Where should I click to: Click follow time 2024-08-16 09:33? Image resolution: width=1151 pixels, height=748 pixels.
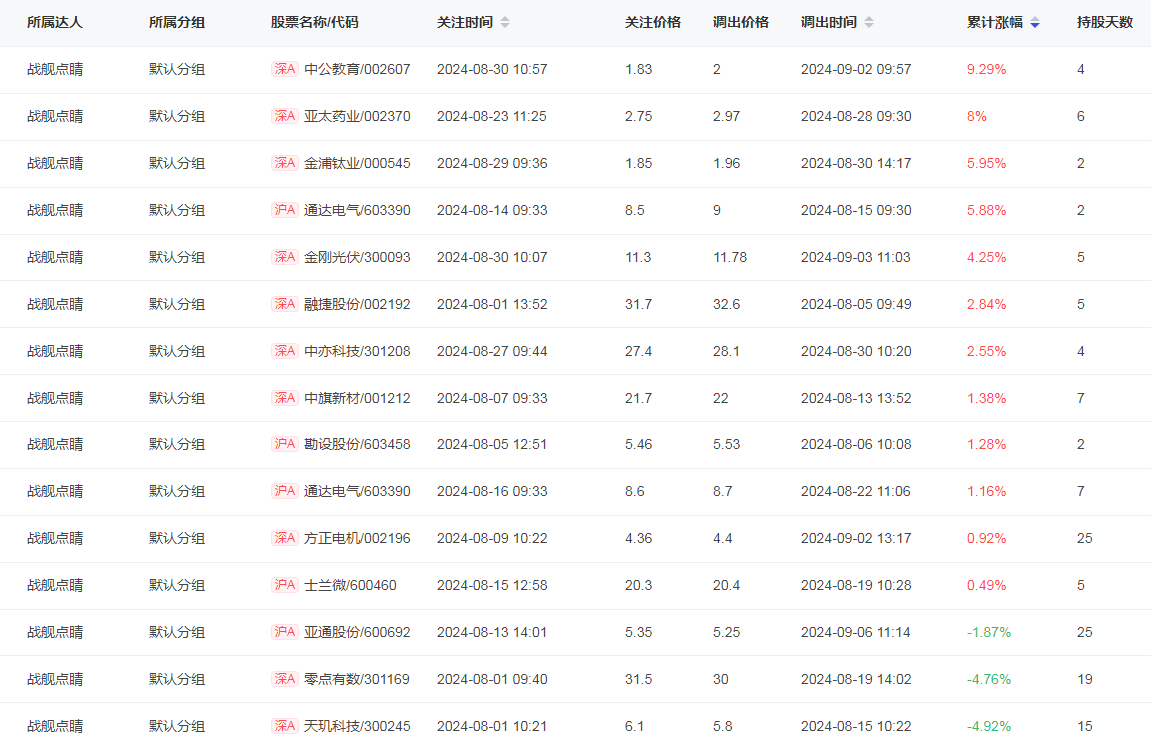click(492, 491)
